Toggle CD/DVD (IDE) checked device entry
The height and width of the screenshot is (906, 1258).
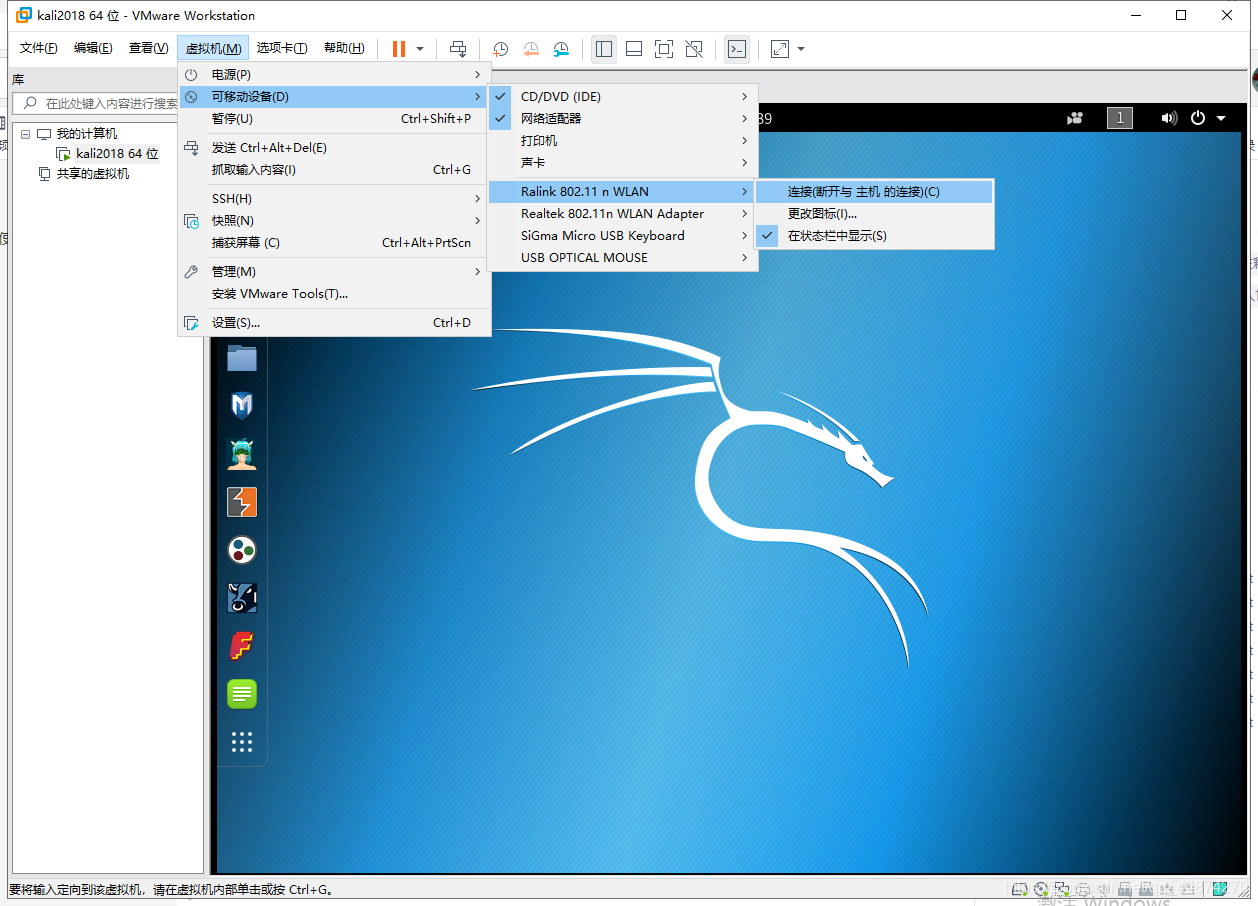[x=624, y=97]
